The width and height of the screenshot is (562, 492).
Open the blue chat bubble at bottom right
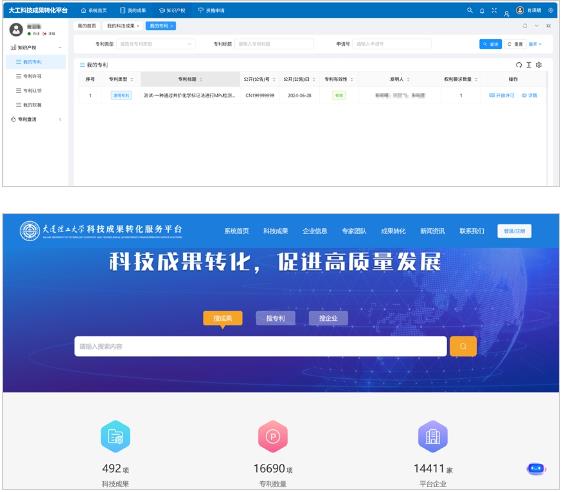[x=536, y=468]
